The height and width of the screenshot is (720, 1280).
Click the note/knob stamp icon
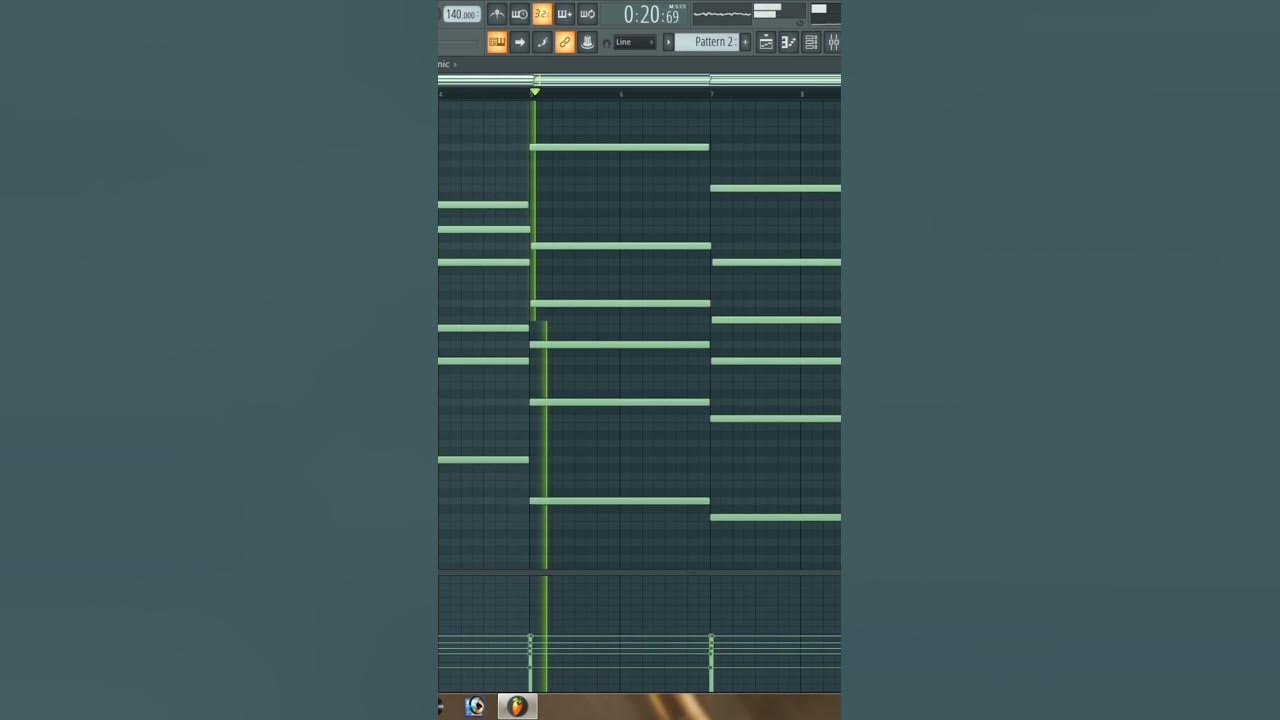tap(587, 42)
